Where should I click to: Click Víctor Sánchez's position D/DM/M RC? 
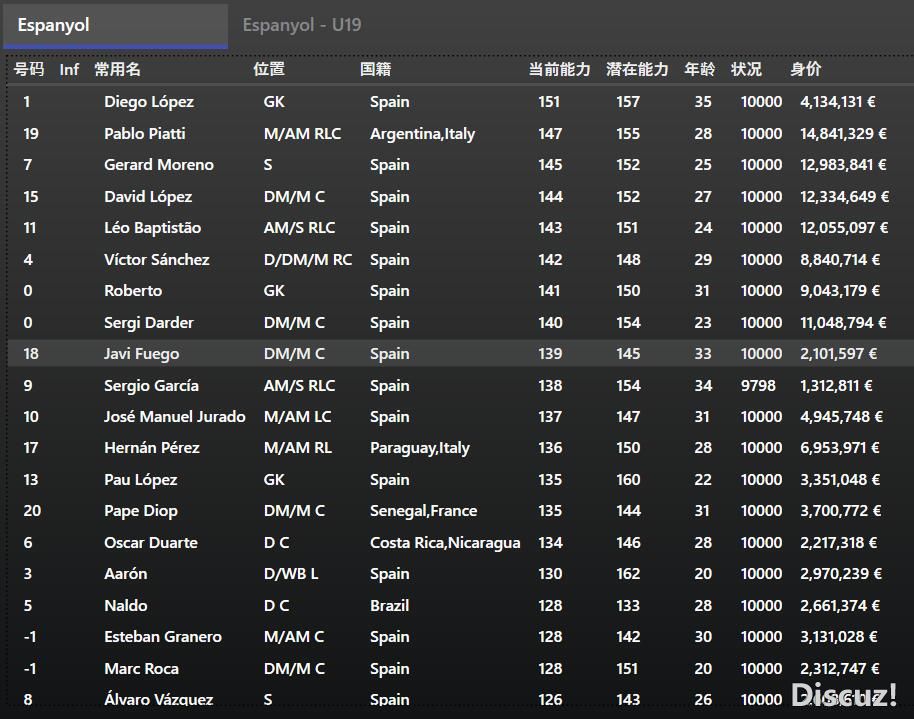(308, 259)
